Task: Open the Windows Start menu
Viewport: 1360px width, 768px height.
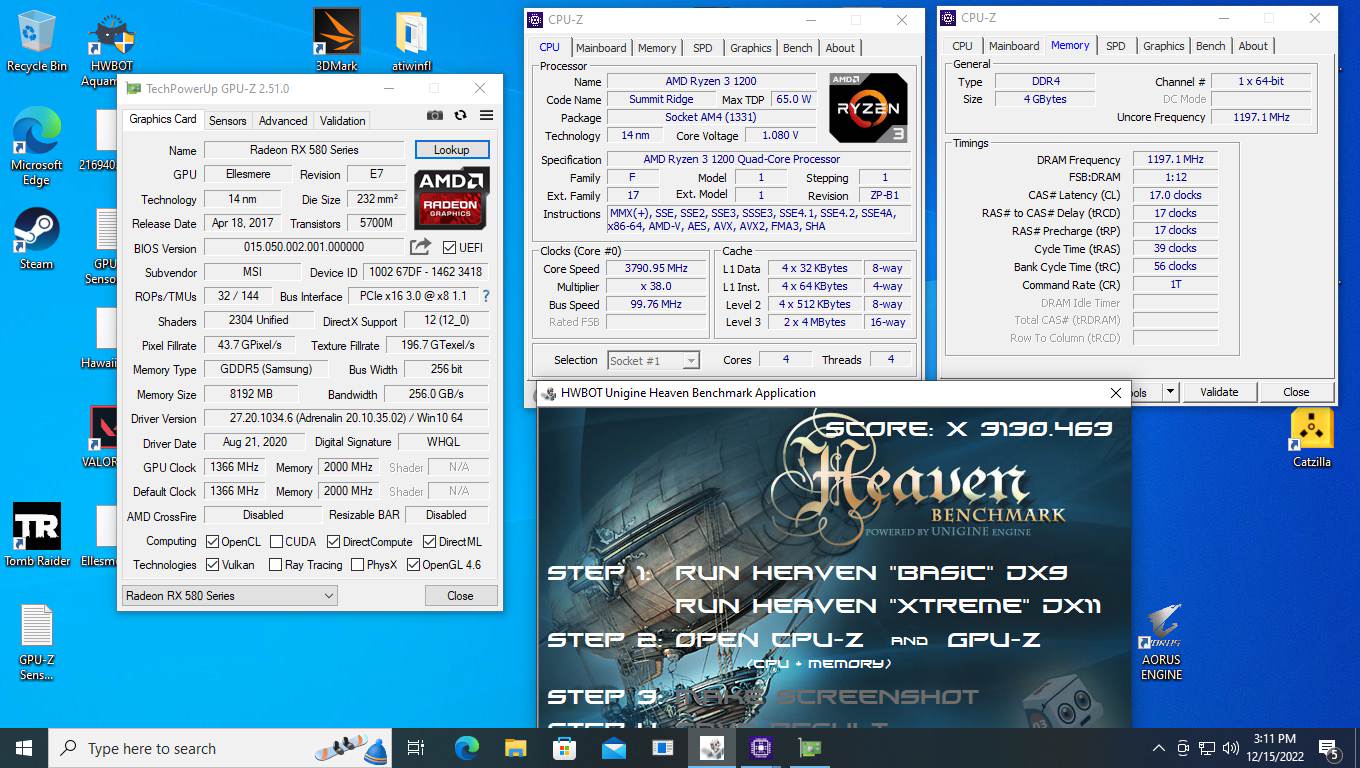Action: point(24,748)
